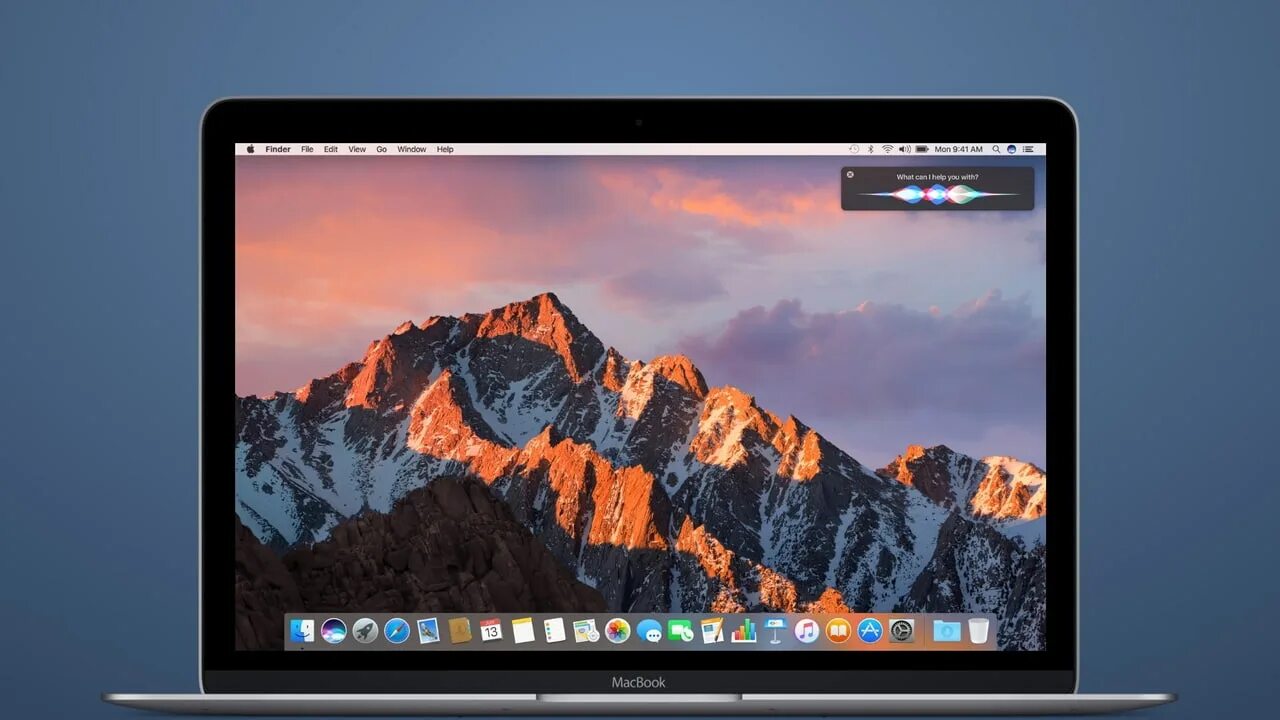Open iBooks orange book icon
This screenshot has height=720, width=1280.
click(838, 631)
